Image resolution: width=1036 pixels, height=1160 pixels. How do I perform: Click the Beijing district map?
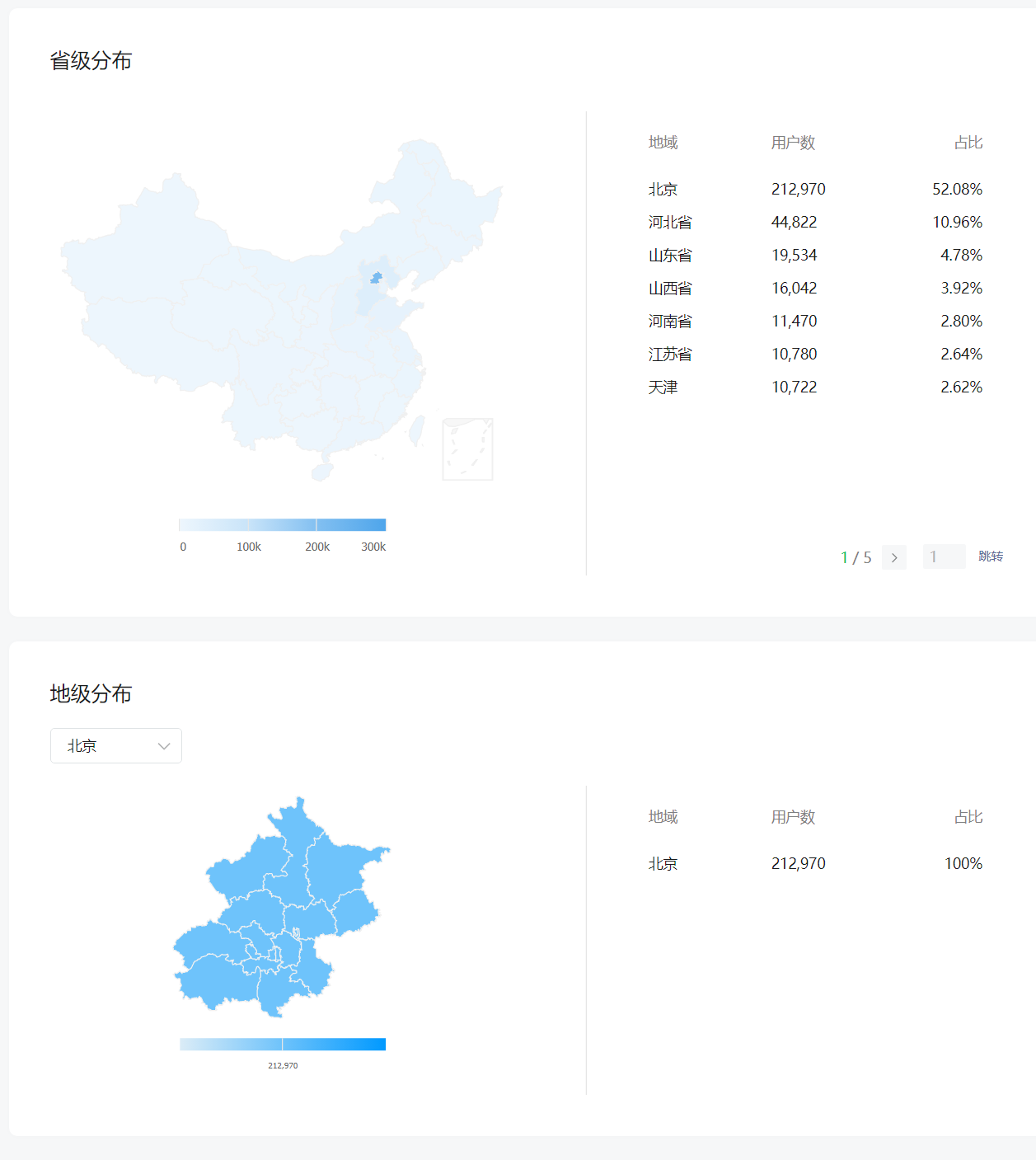tap(281, 907)
